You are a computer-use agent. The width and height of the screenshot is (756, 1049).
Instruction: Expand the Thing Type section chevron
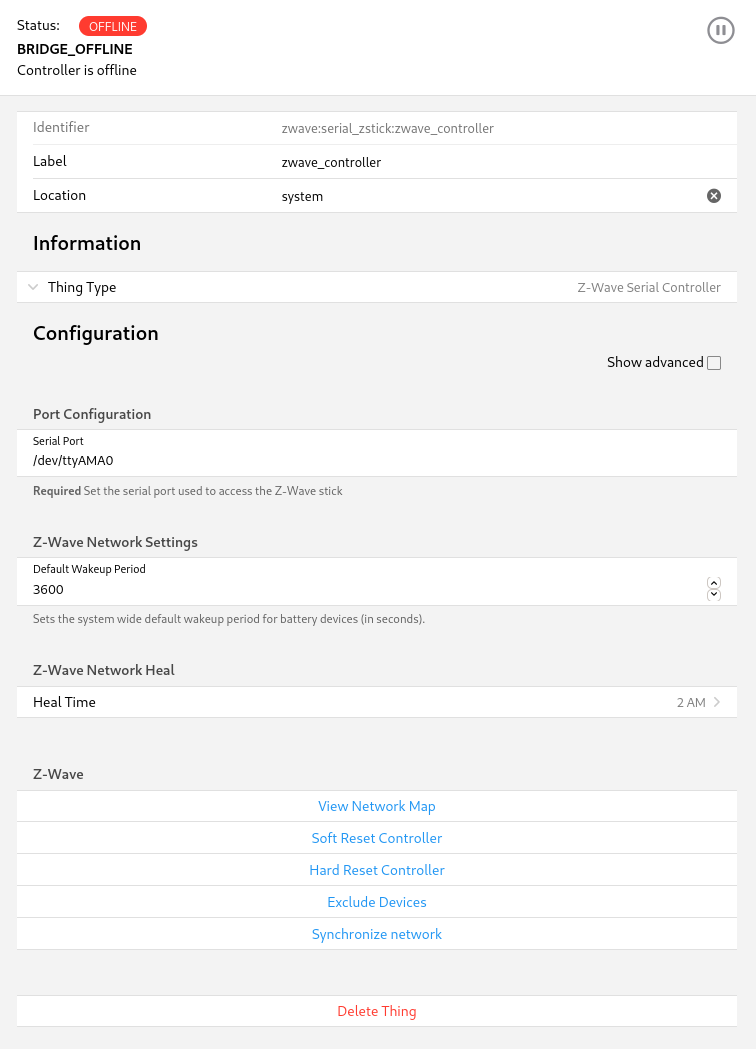click(33, 287)
